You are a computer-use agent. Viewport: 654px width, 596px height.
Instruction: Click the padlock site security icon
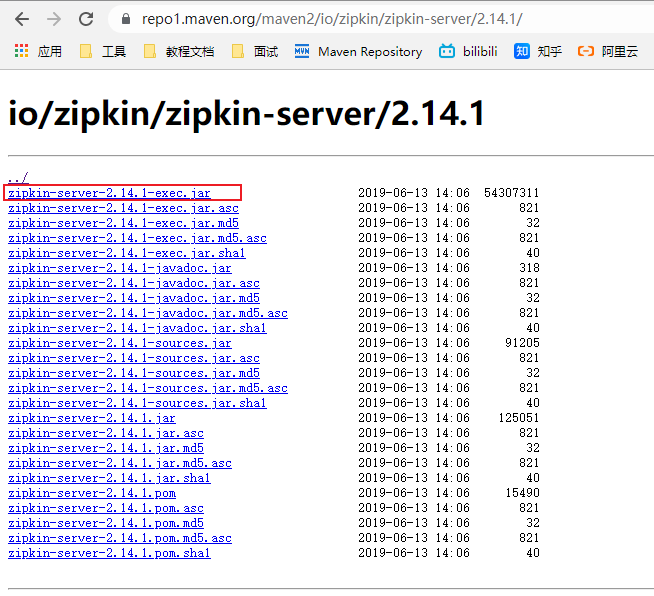pyautogui.click(x=126, y=19)
